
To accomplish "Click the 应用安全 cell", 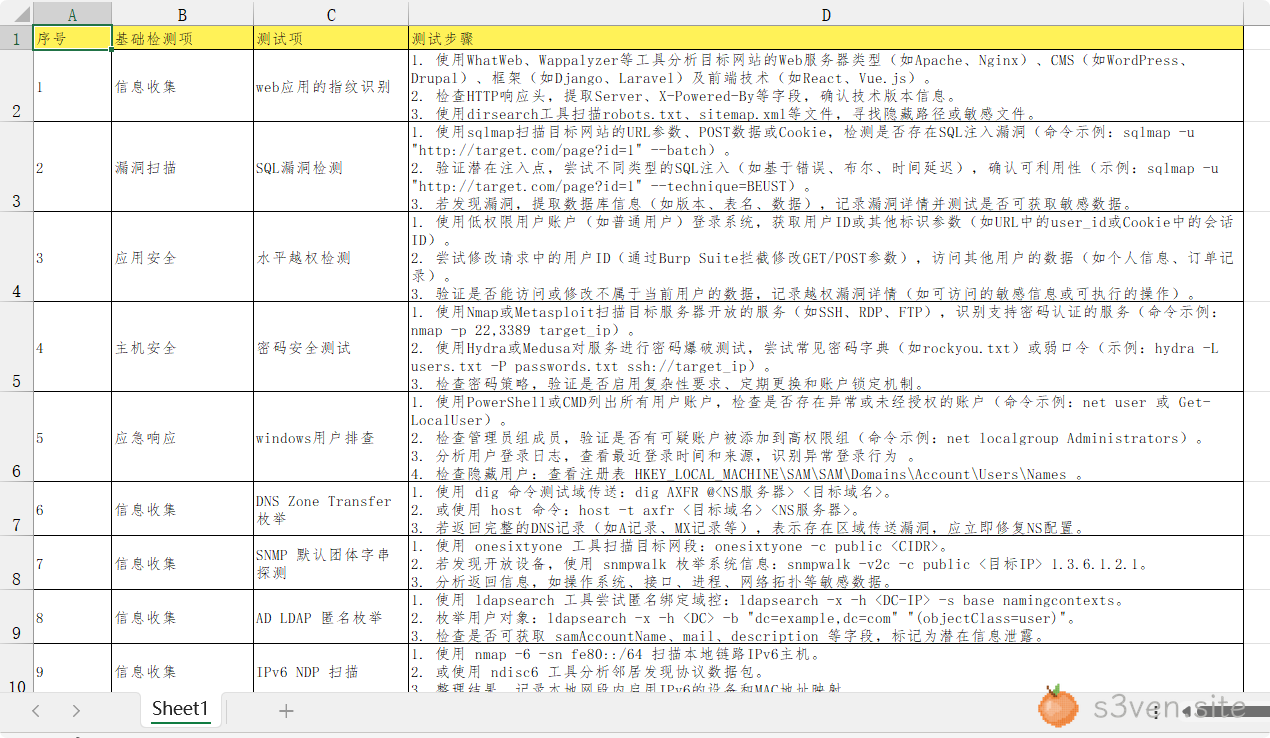I will point(183,257).
